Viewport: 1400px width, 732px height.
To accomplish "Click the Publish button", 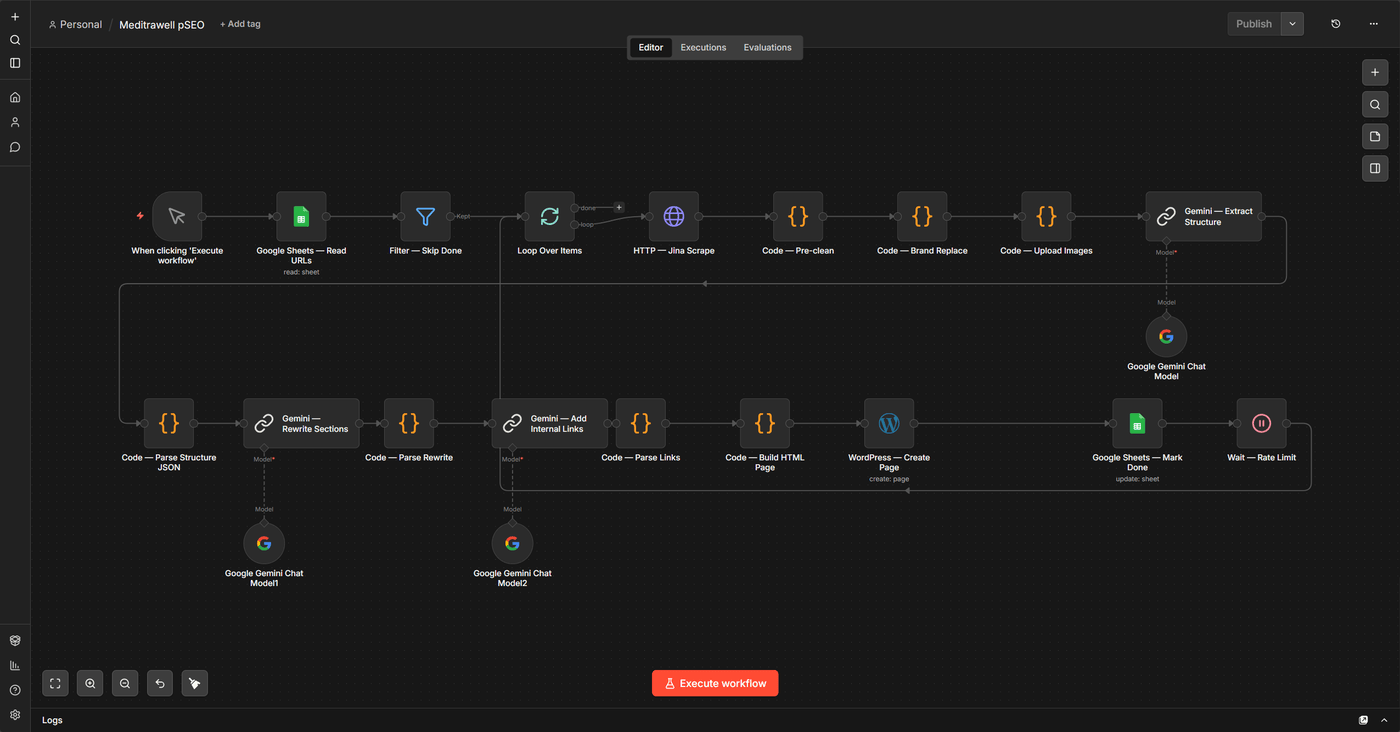I will point(1254,24).
